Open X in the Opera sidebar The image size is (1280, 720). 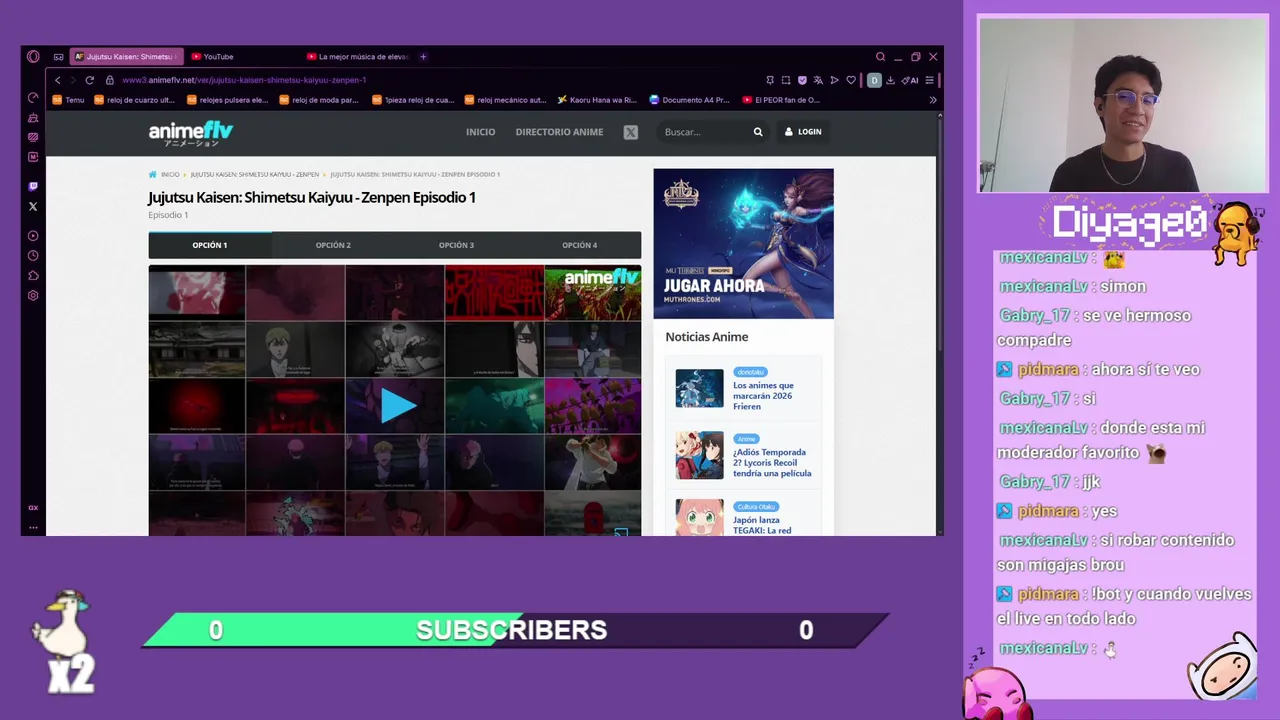coord(33,206)
